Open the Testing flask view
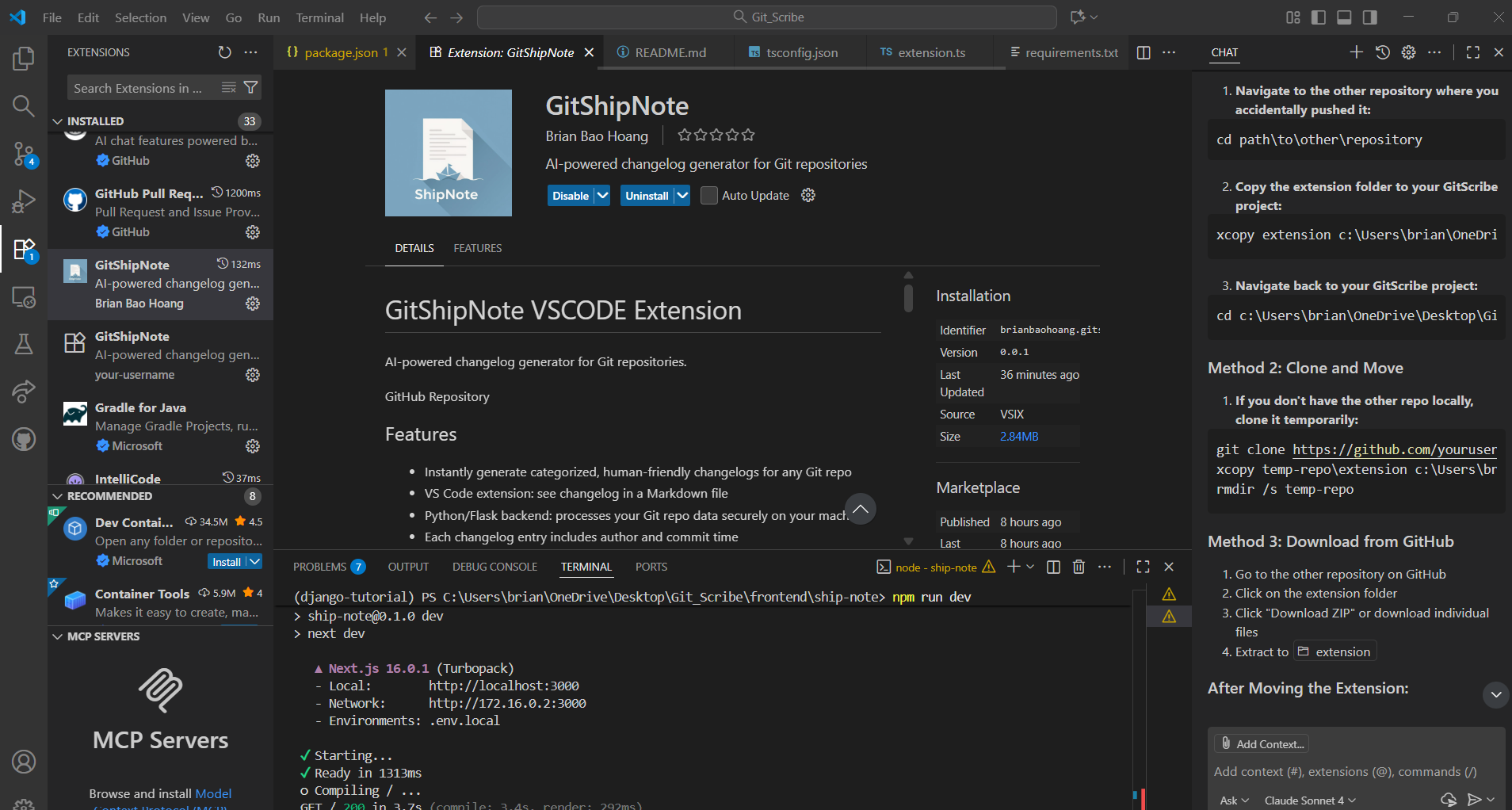 (x=24, y=344)
